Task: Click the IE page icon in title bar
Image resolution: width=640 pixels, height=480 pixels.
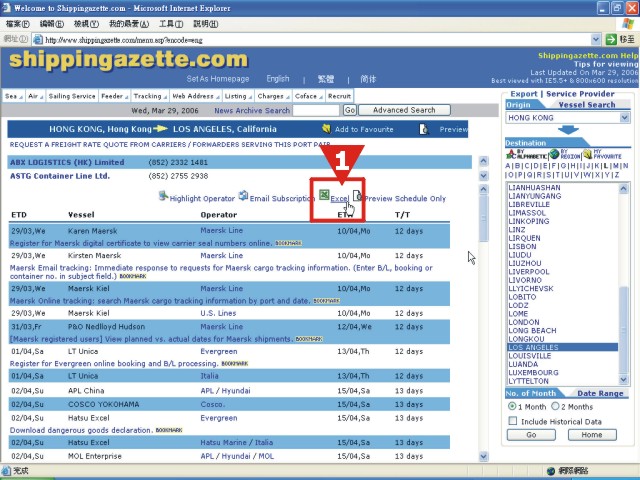Action: tap(6, 8)
